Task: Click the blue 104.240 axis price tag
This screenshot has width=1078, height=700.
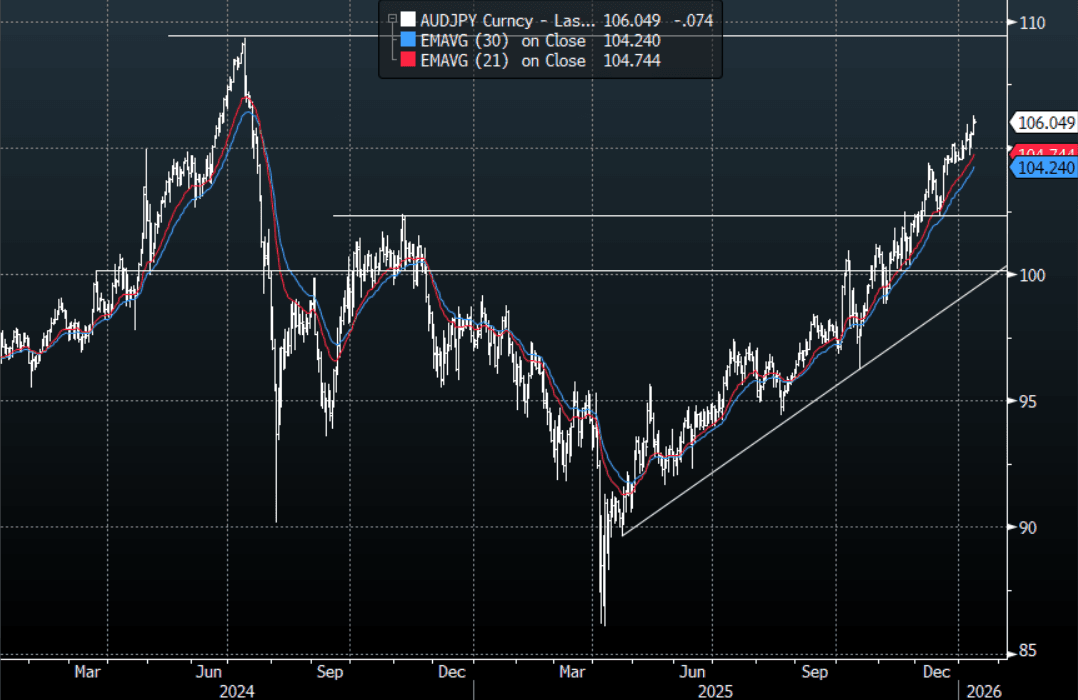Action: point(1044,169)
